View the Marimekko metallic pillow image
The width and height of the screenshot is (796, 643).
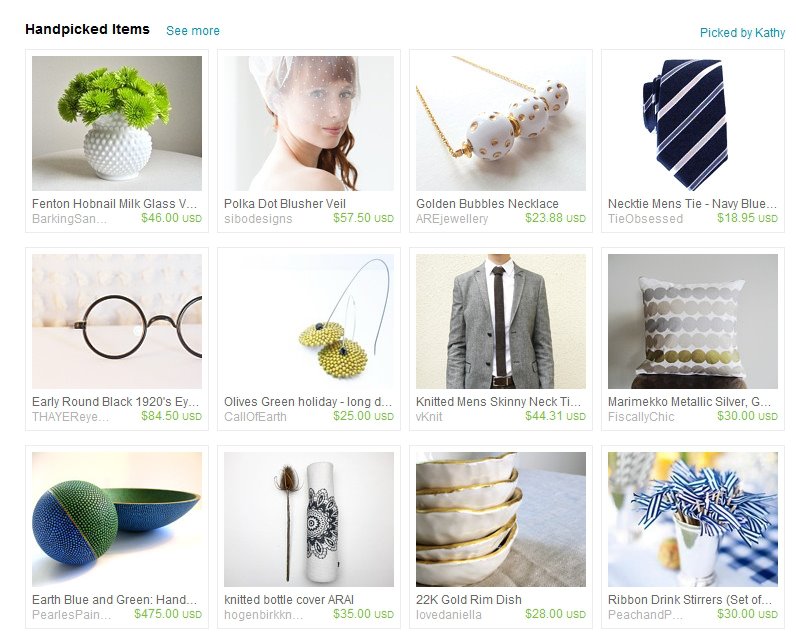point(692,321)
